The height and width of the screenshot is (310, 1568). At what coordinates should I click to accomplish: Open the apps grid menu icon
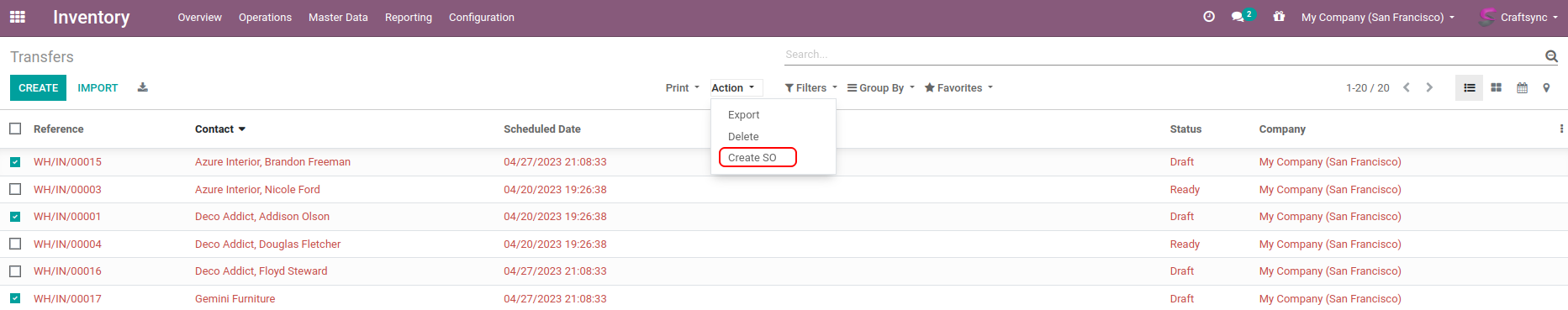coord(18,17)
